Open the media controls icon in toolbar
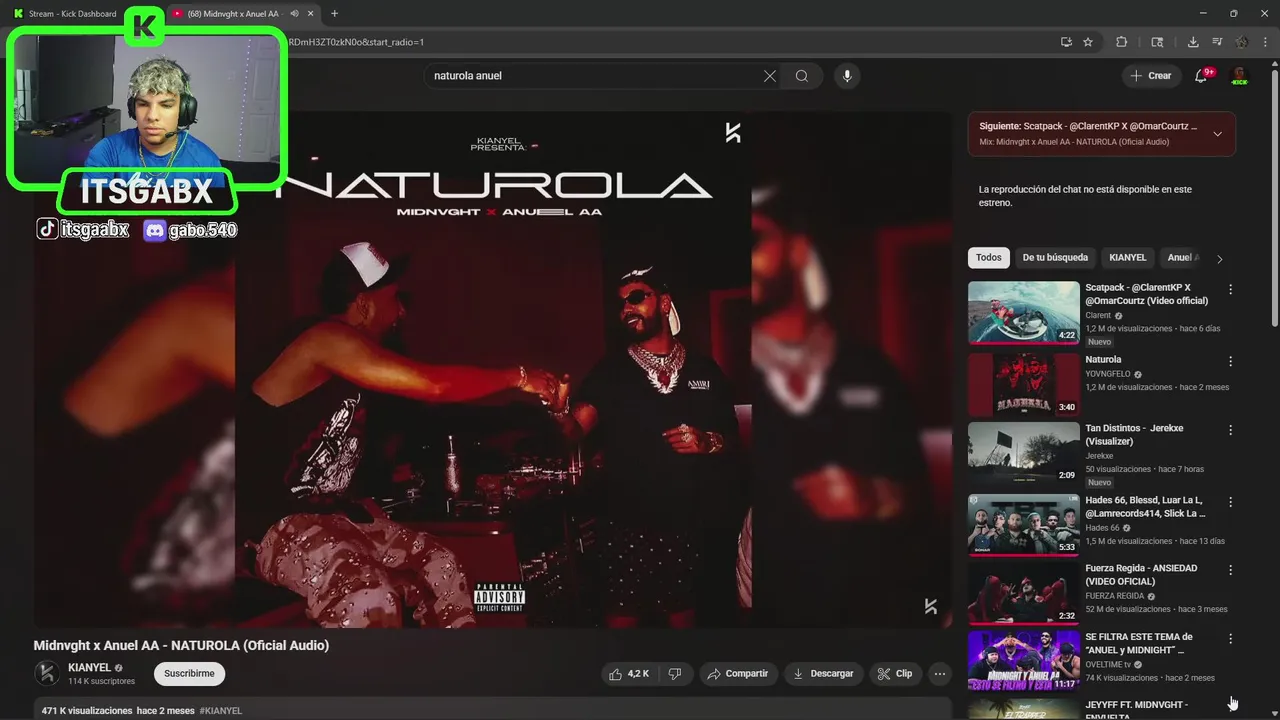This screenshot has width=1280, height=720. [x=1217, y=42]
